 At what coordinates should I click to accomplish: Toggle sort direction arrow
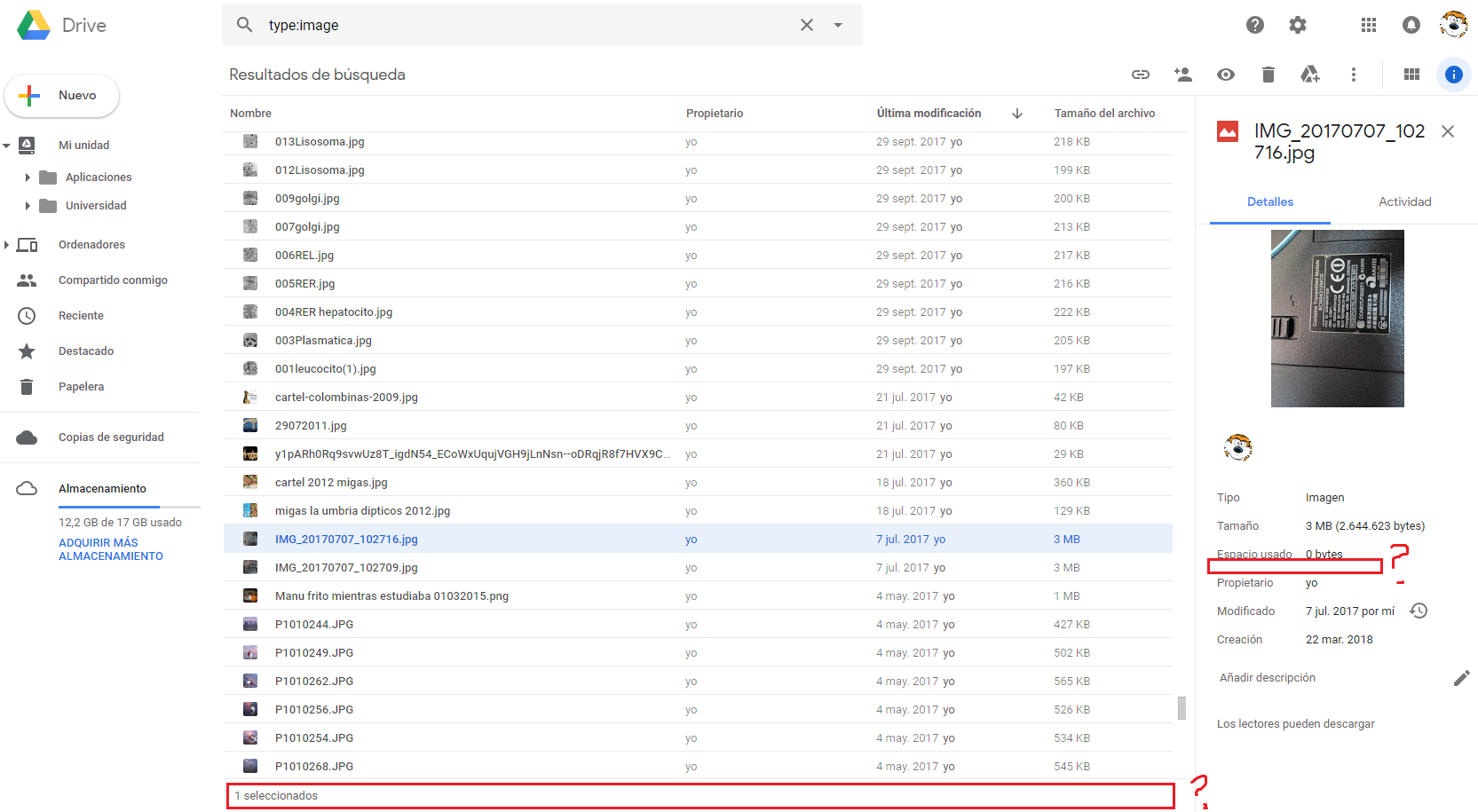coord(1017,114)
